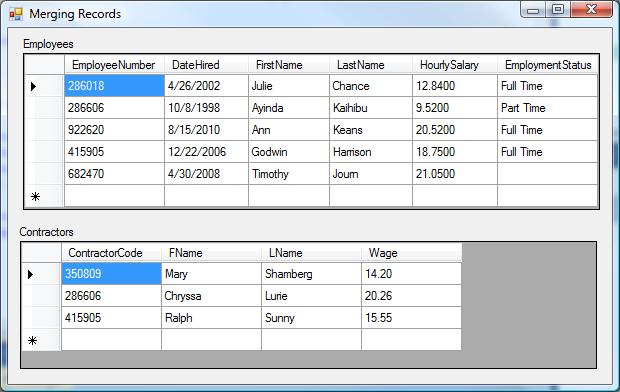Select date hired cell 4/26/2002
This screenshot has height=392, width=620.
coord(206,86)
